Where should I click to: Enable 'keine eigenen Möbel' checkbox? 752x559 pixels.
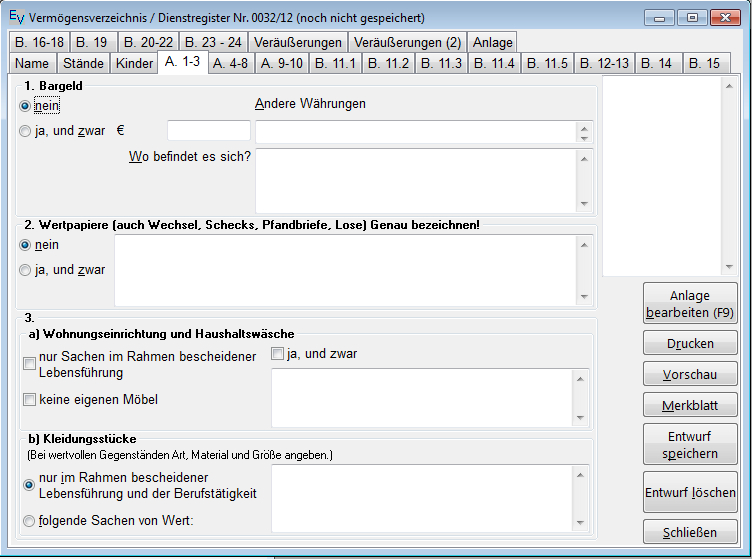29,400
